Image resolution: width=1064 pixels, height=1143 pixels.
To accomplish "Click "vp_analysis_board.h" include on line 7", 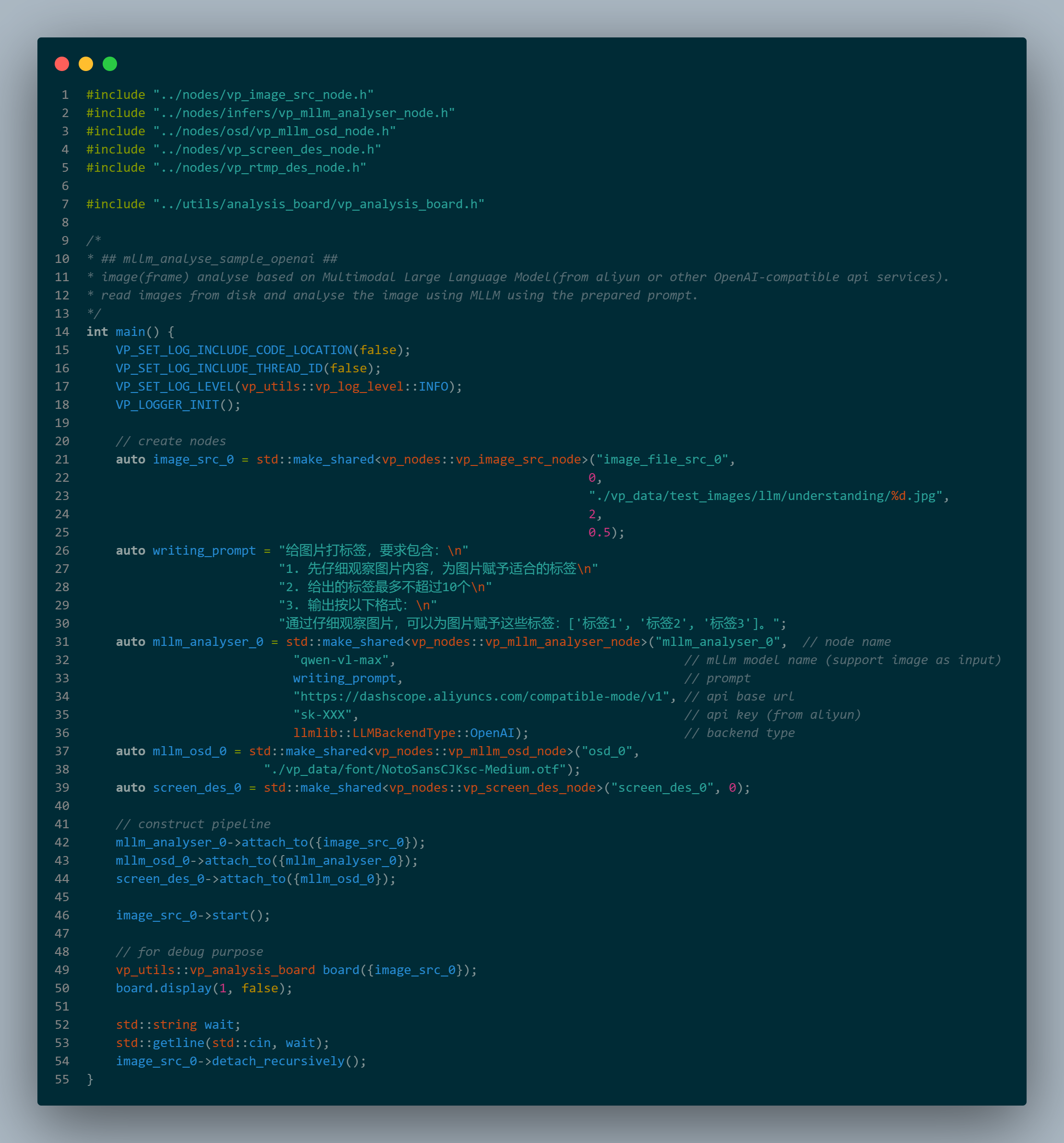I will (x=319, y=204).
